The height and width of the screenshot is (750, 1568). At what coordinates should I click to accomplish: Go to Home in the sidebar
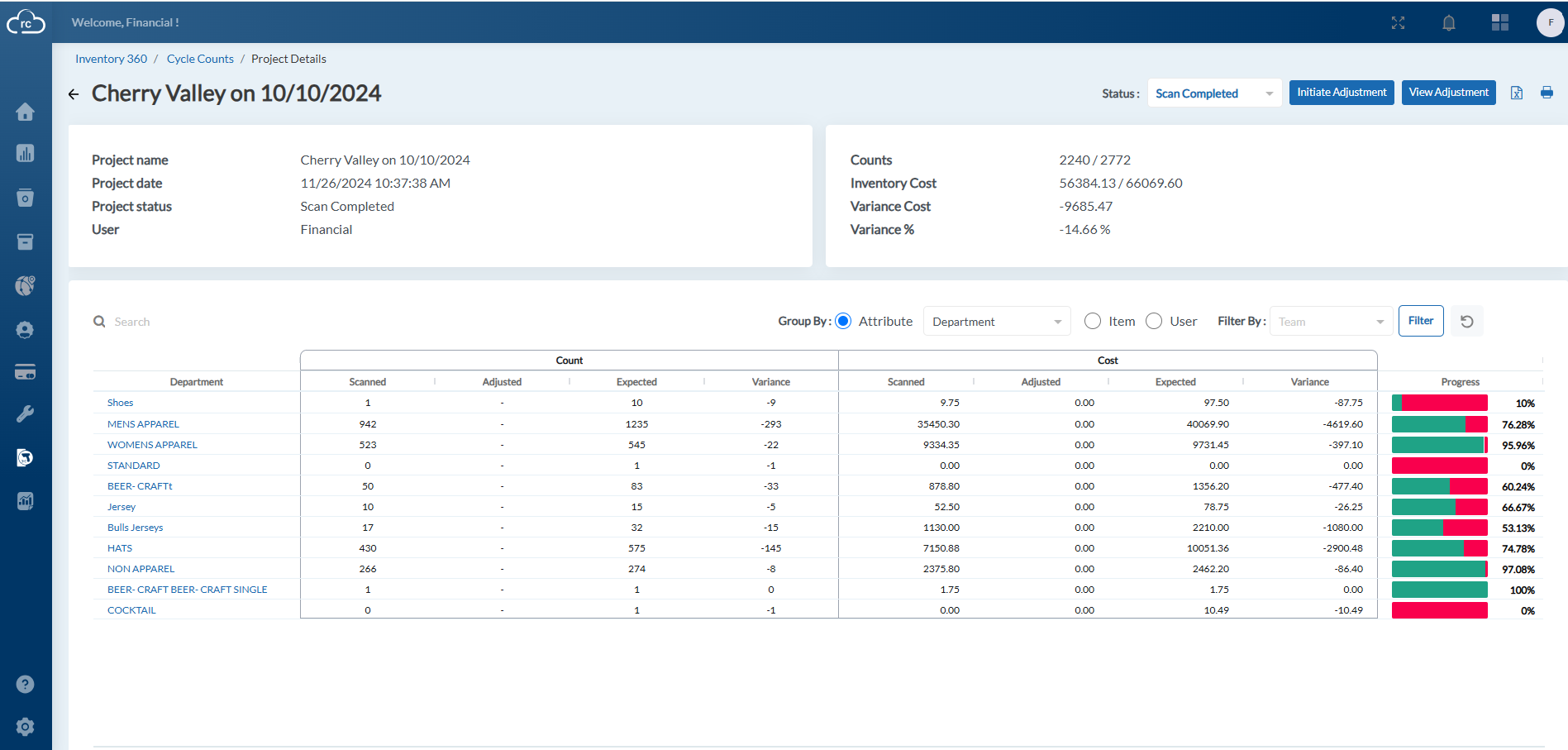click(25, 112)
